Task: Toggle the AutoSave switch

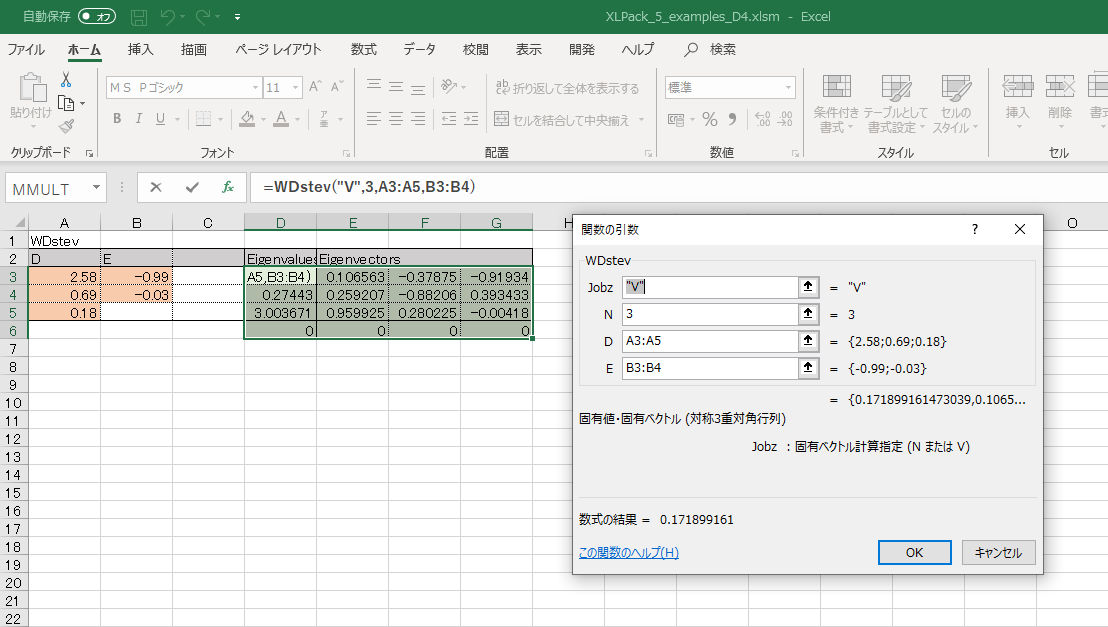Action: pos(97,17)
